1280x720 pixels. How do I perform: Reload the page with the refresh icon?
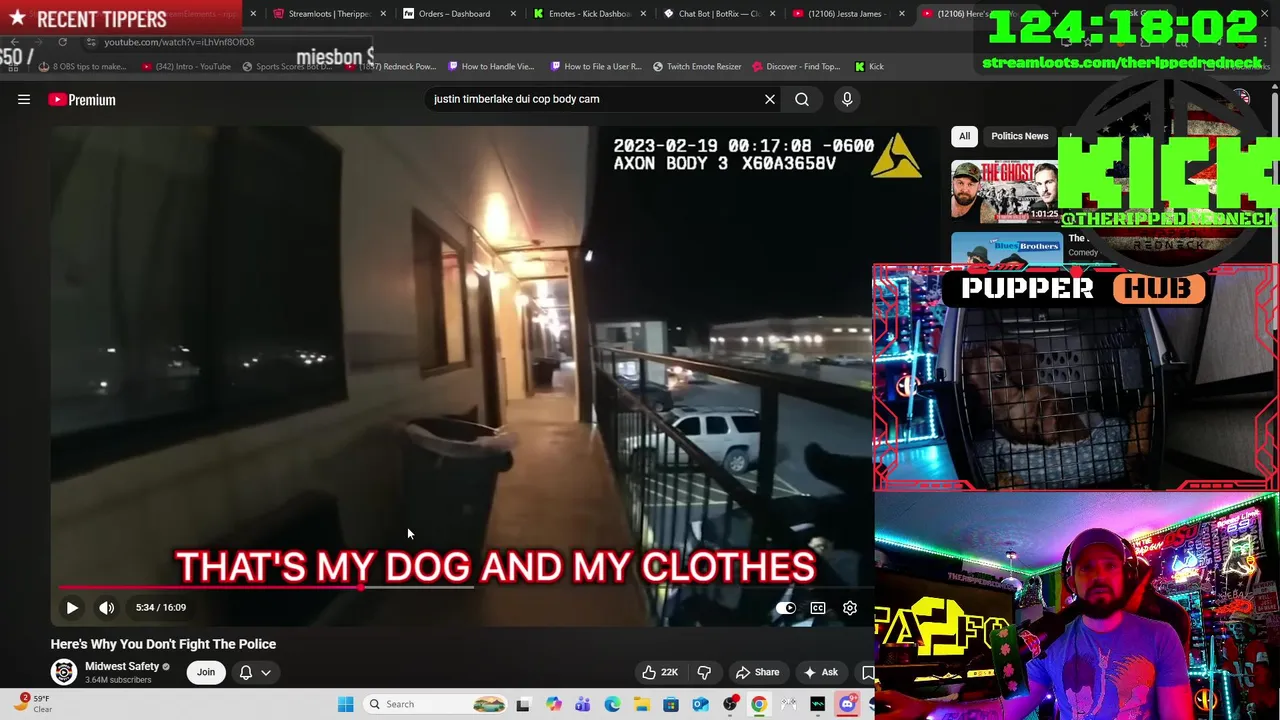62,42
